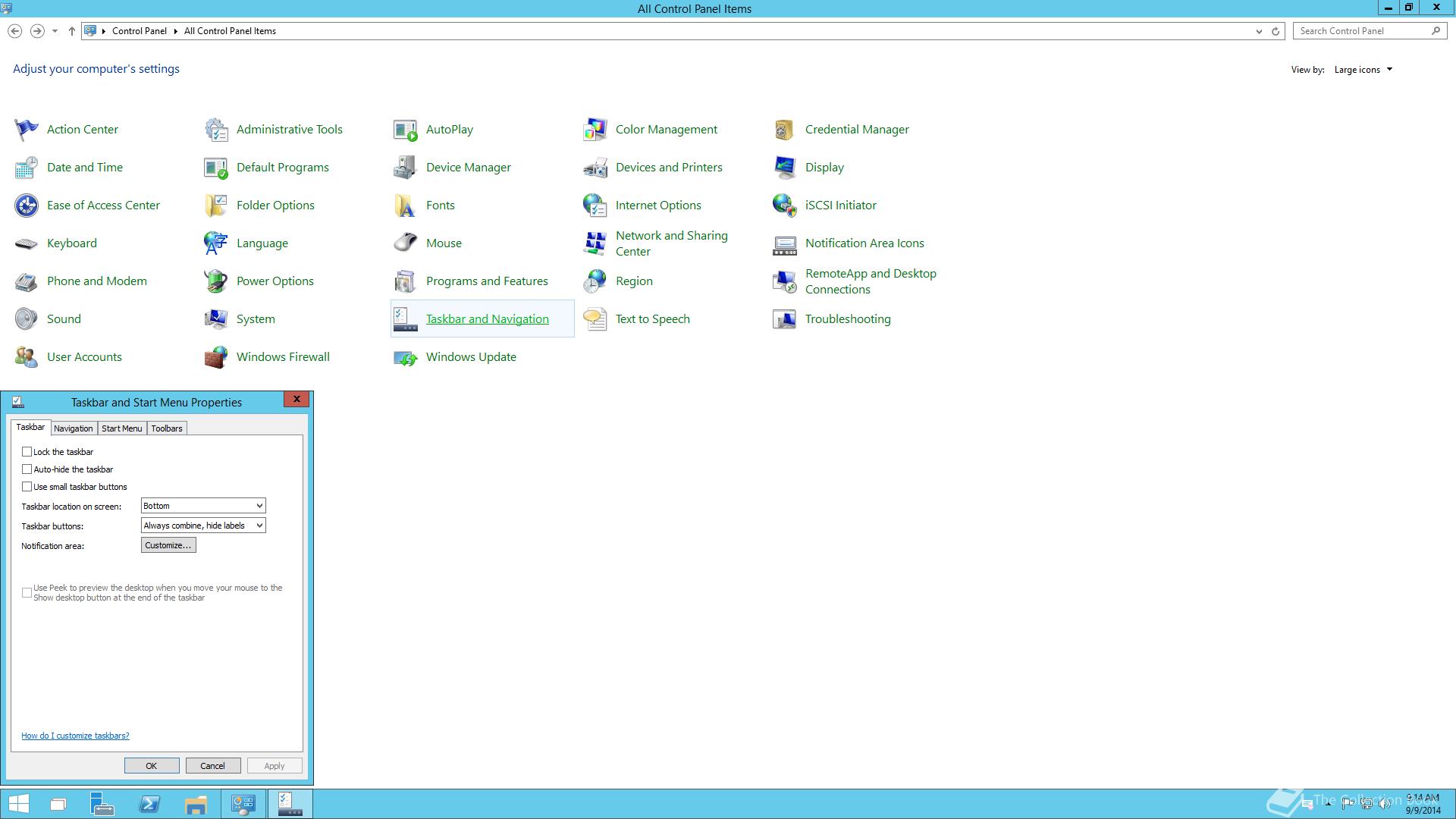Open the Programs and Features link
1456x819 pixels.
[x=487, y=281]
